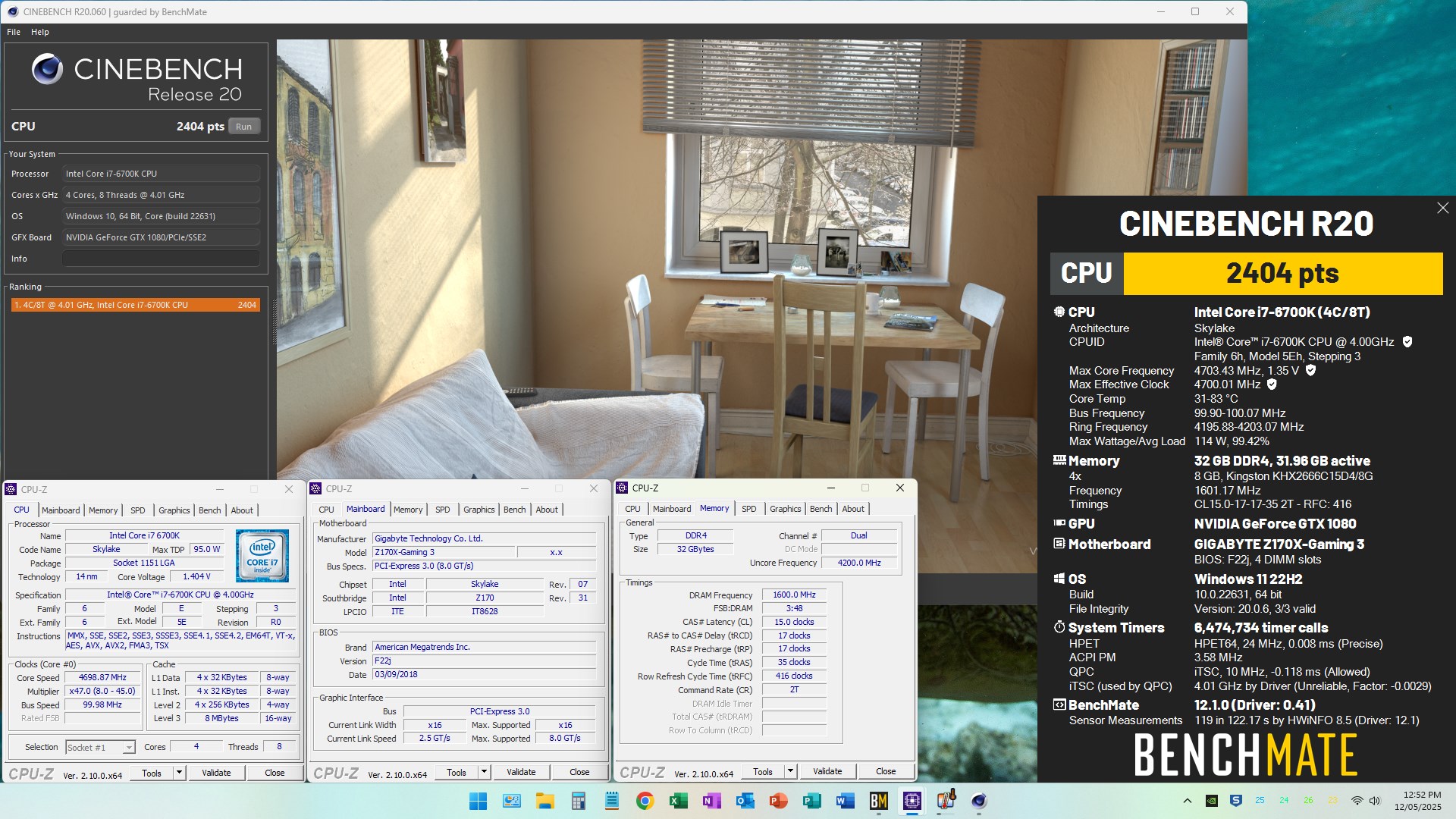The width and height of the screenshot is (1456, 819).
Task: Click CPU-Z icon in left window title bar
Action: pos(11,489)
